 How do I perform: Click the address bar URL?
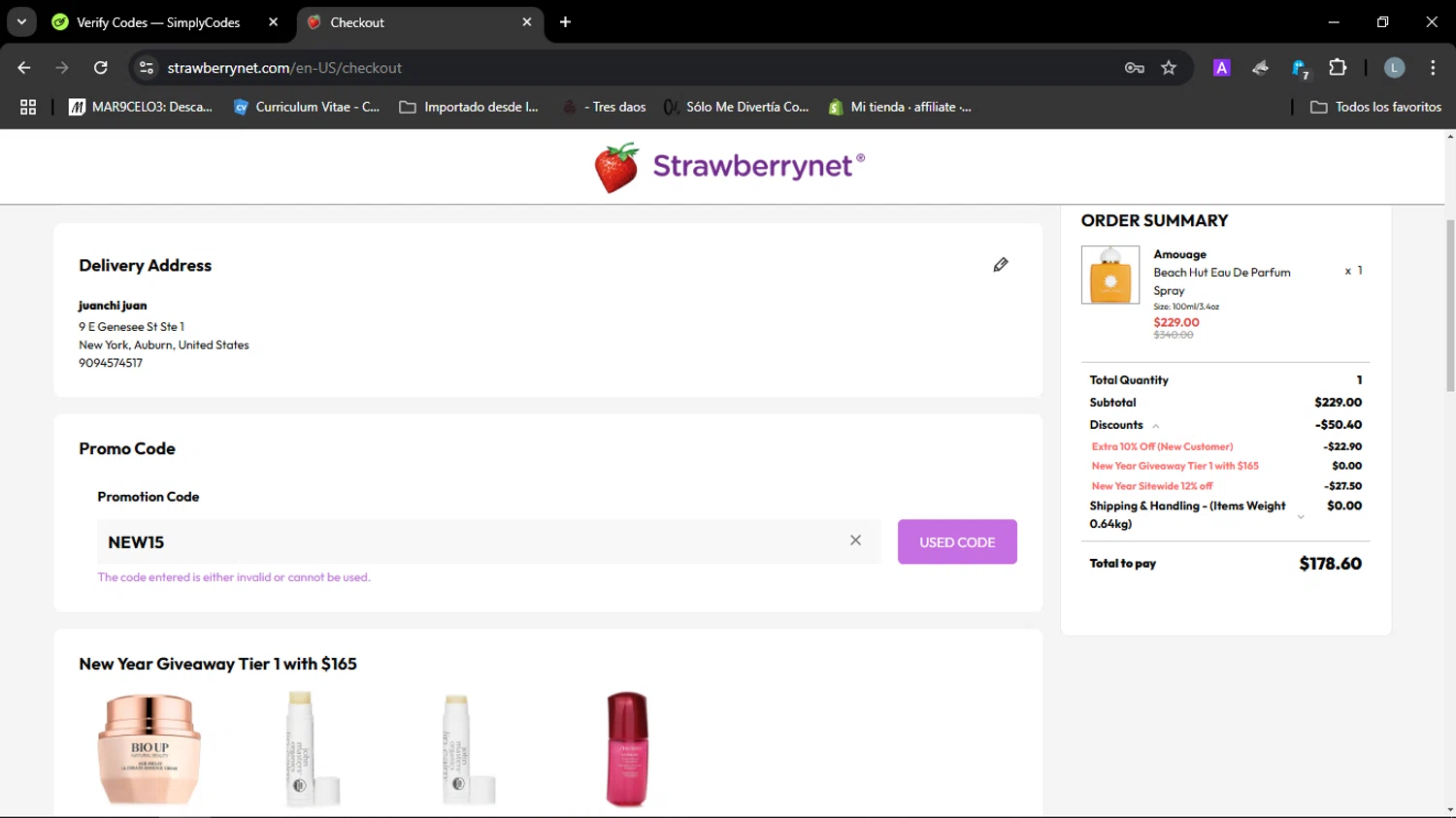pos(284,68)
